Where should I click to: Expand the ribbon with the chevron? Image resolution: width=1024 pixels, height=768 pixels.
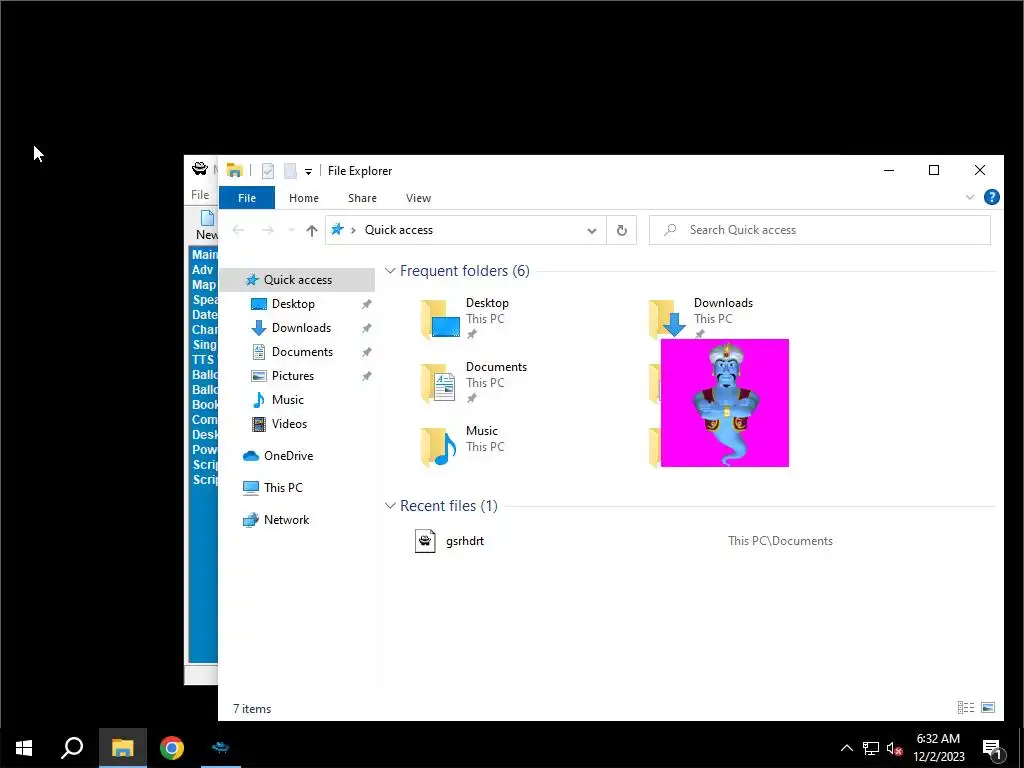click(970, 197)
